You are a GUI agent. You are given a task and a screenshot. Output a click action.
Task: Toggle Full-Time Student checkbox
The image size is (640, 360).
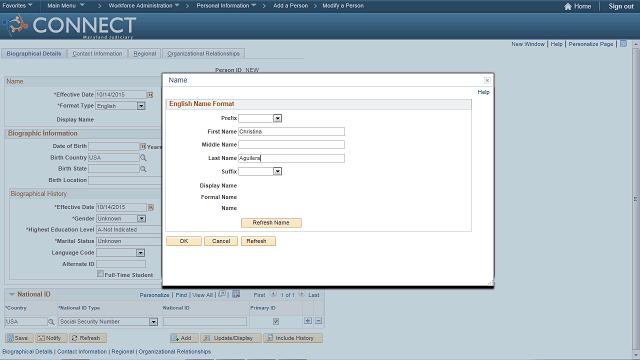100,274
